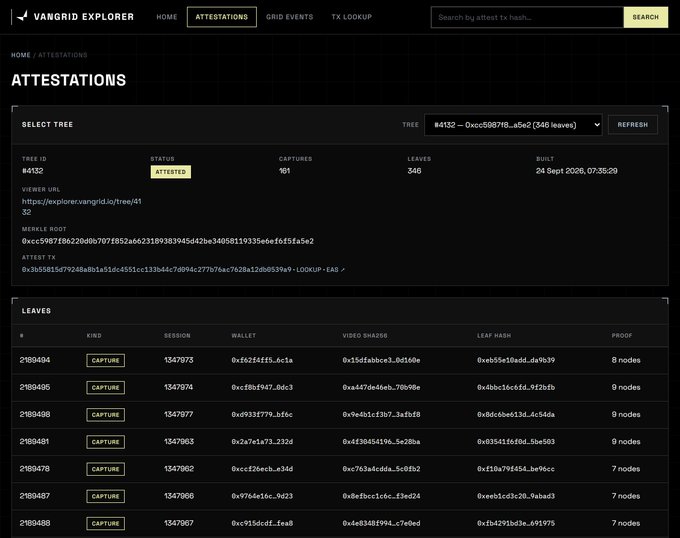This screenshot has height=538, width=680.
Task: Select the Attestations nav tab
Action: tap(222, 17)
